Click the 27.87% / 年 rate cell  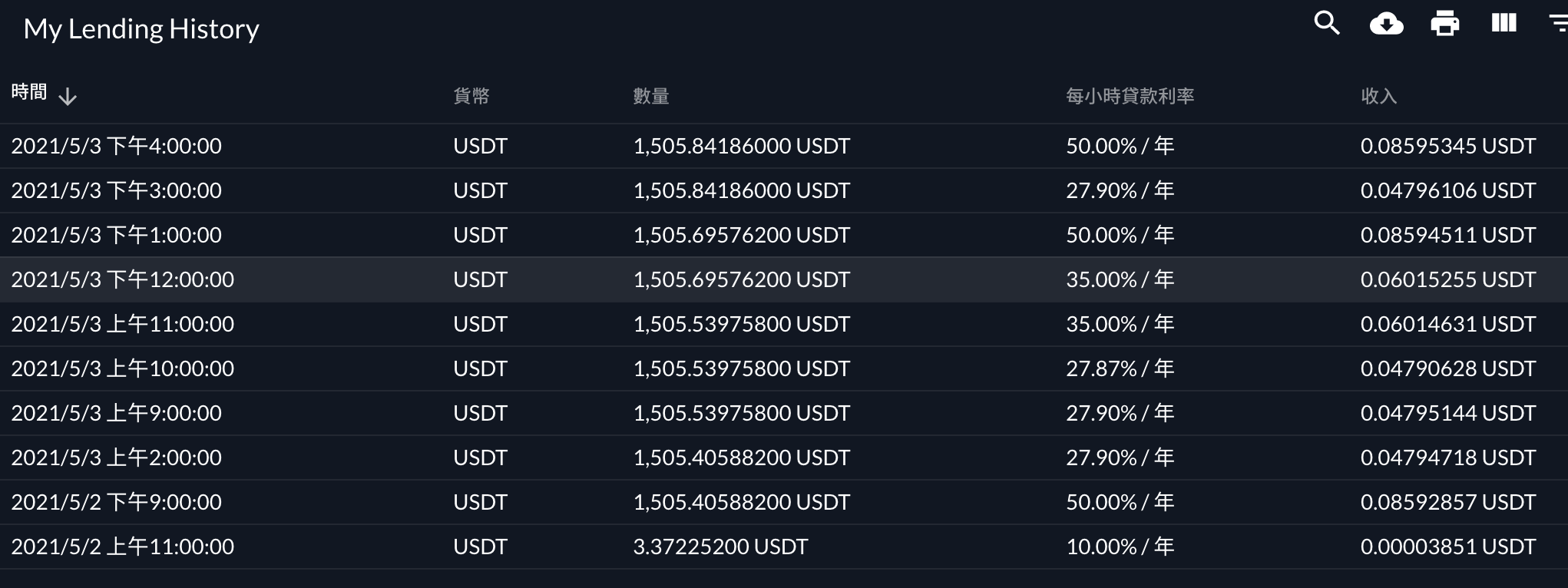[1120, 368]
